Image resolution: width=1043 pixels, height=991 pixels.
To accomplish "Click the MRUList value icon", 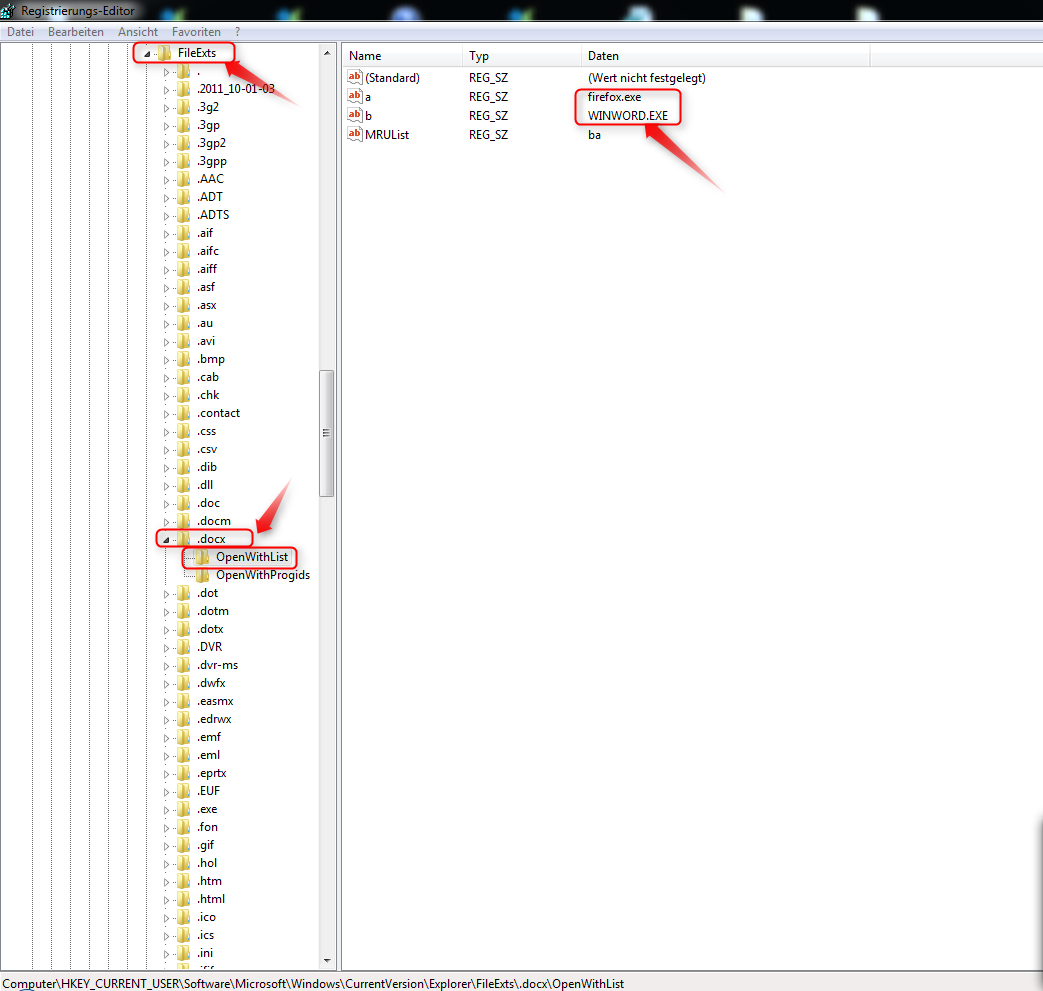I will click(x=354, y=134).
